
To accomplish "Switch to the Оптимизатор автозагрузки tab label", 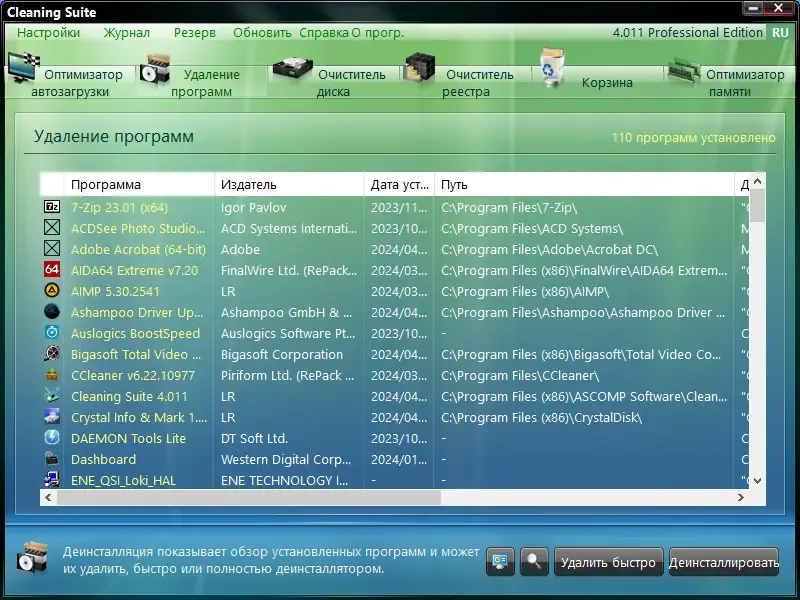I will click(x=77, y=83).
